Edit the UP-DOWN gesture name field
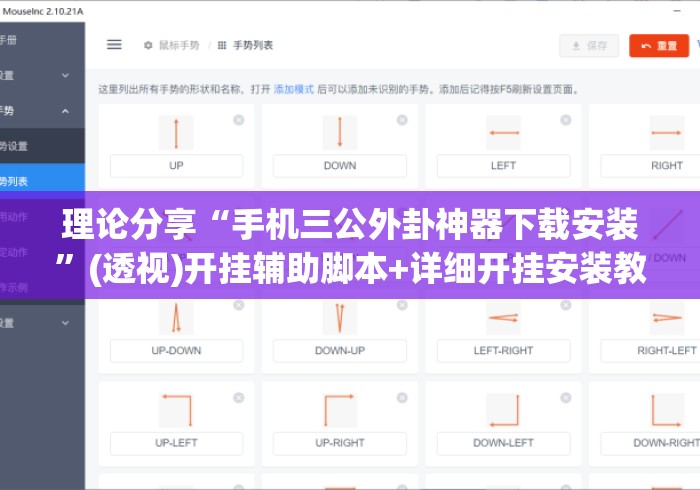This screenshot has height=490, width=700. pos(176,351)
